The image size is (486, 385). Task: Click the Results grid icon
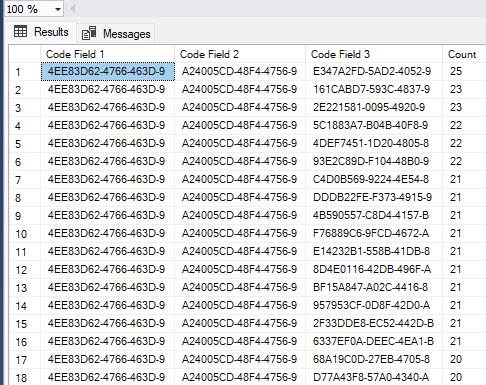pos(20,31)
